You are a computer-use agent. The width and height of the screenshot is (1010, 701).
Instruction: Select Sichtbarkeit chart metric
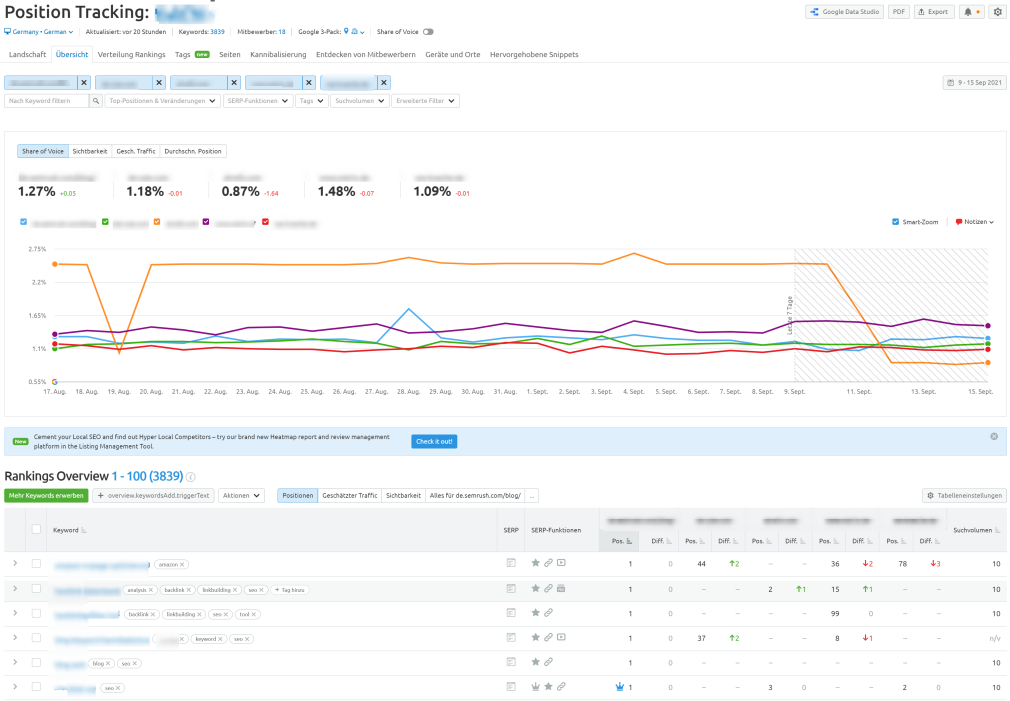[x=90, y=151]
